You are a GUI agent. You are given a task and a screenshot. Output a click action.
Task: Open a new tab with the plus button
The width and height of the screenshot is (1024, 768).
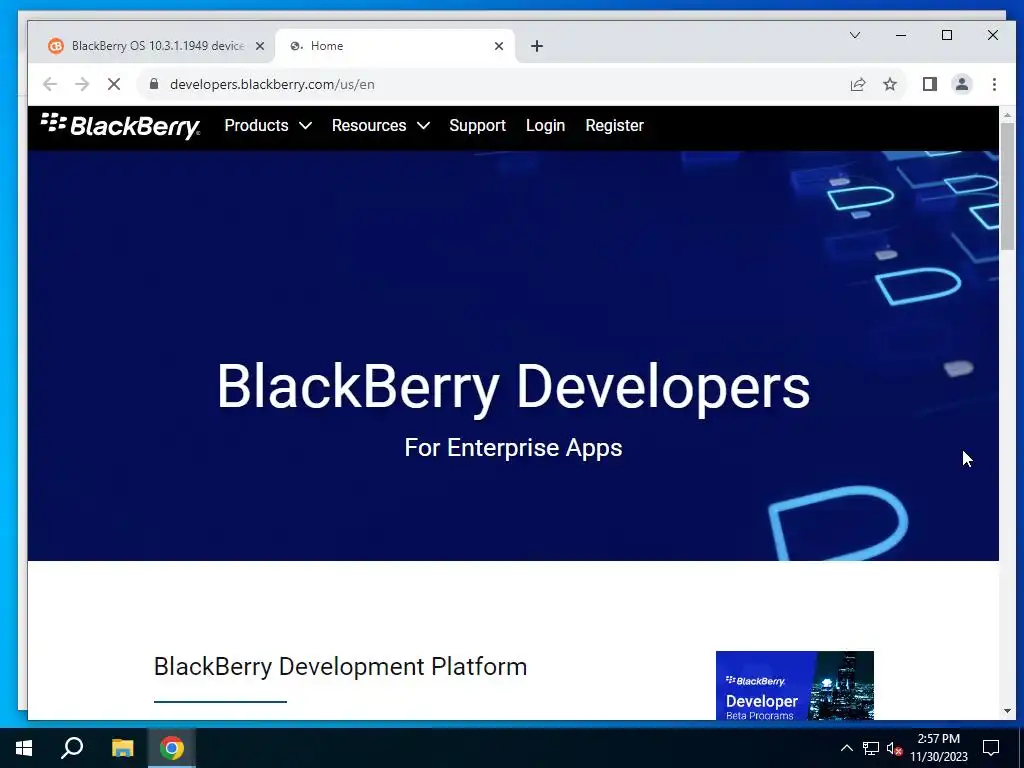[537, 46]
